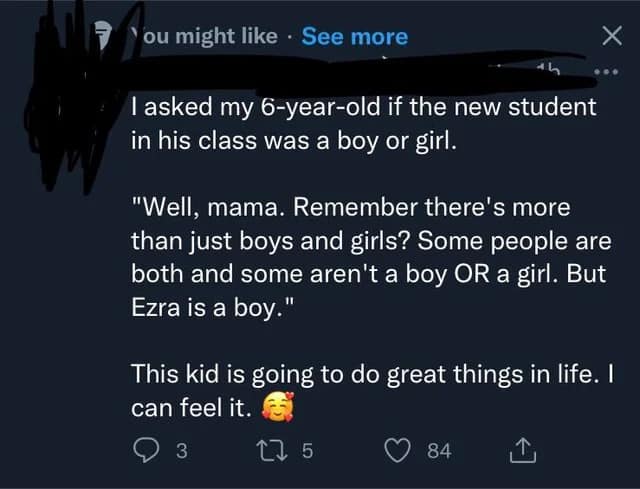This screenshot has height=489, width=640.
Task: Dismiss suggestion with the X icon
Action: [606, 36]
